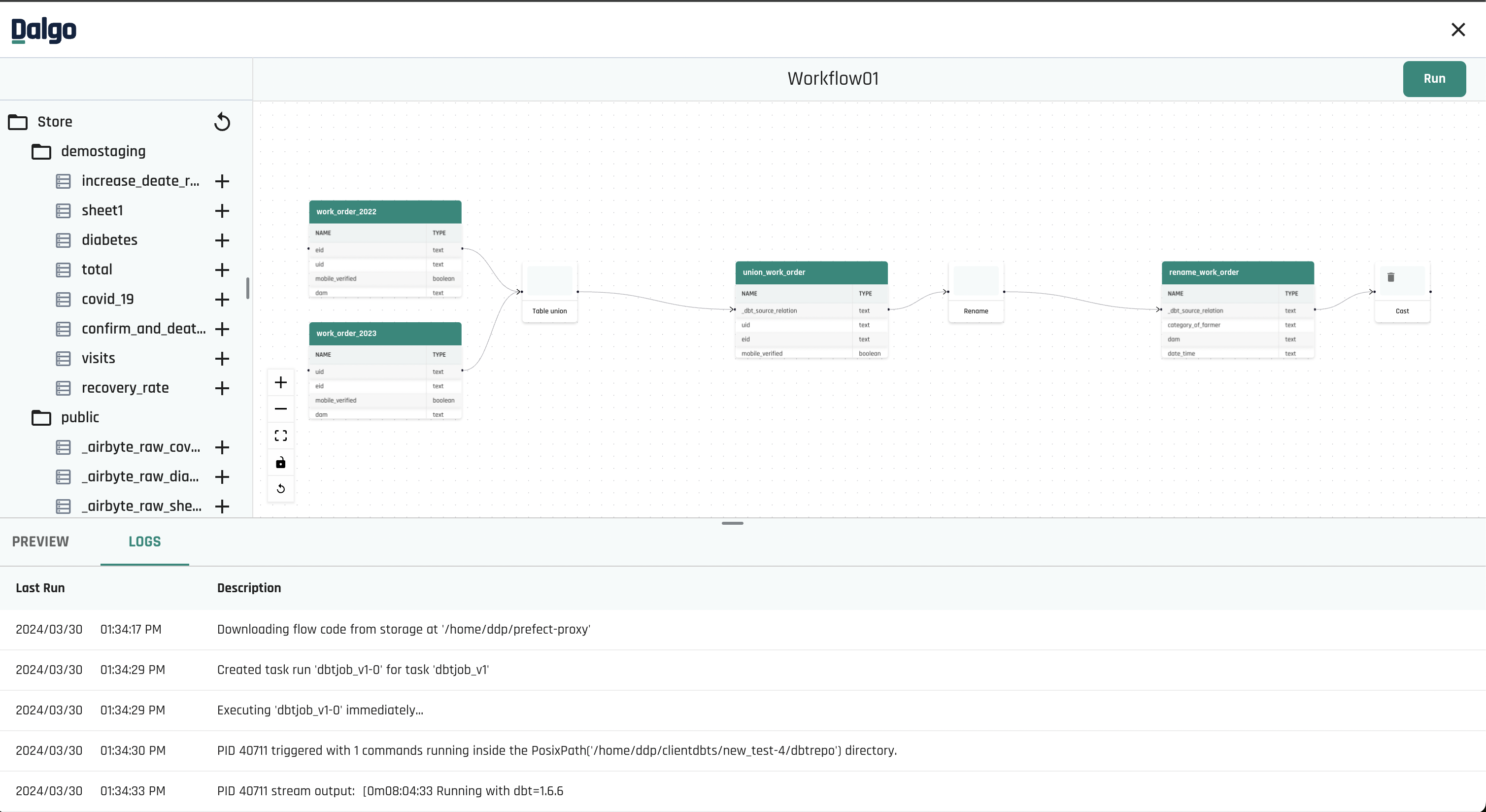This screenshot has height=812, width=1486.
Task: Switch to the PREVIEW tab
Action: point(40,541)
